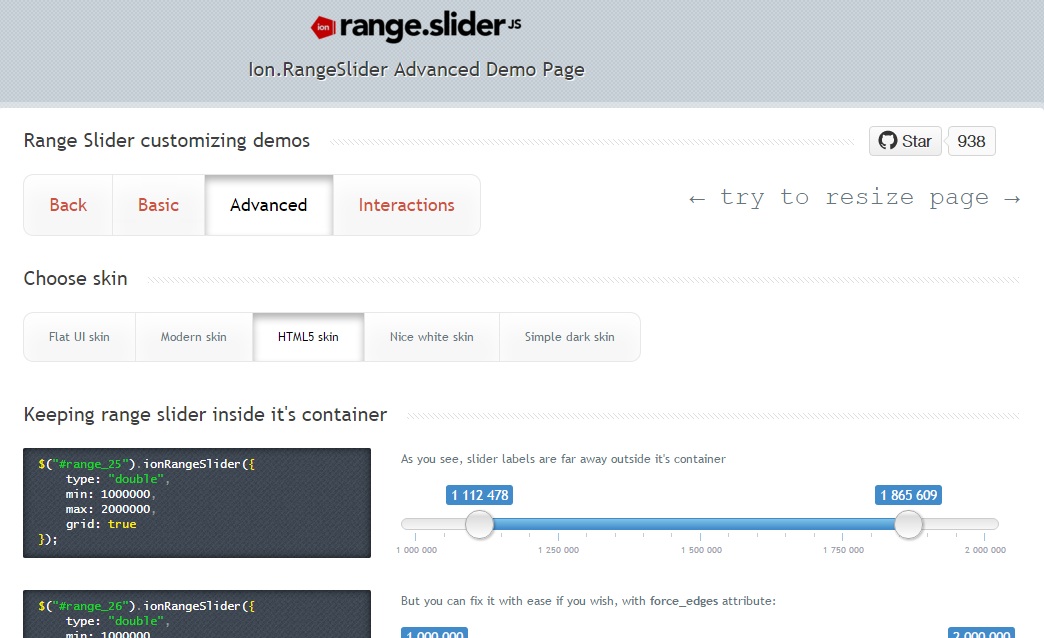The image size is (1044, 638).
Task: Choose the Nice white skin
Action: [432, 337]
